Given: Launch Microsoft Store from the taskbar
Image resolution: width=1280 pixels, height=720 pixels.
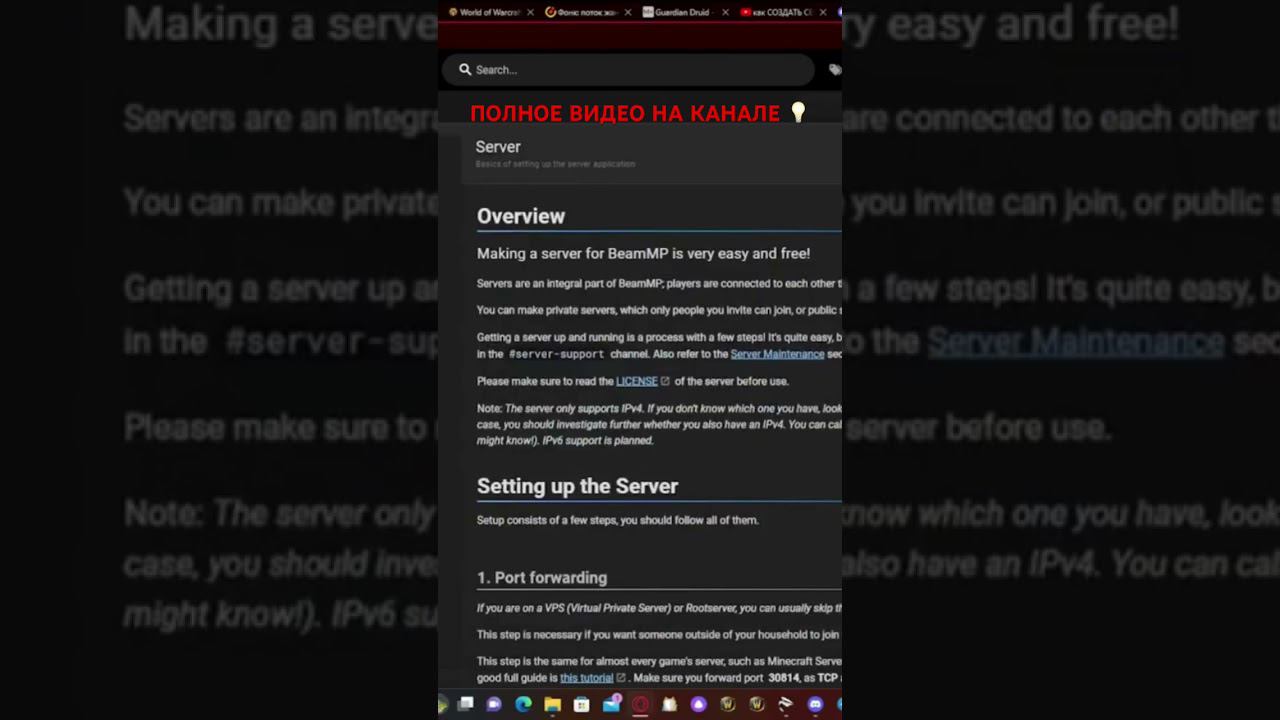Looking at the screenshot, I should click(x=582, y=704).
